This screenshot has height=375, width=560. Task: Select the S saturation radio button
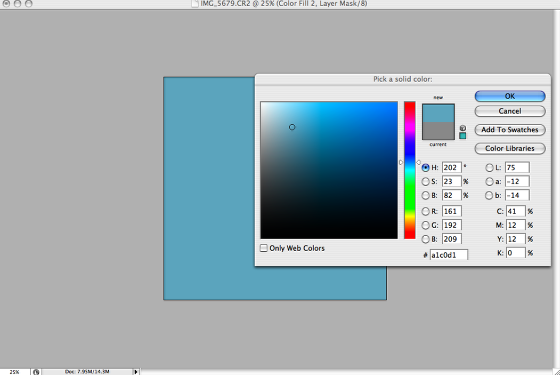(425, 181)
